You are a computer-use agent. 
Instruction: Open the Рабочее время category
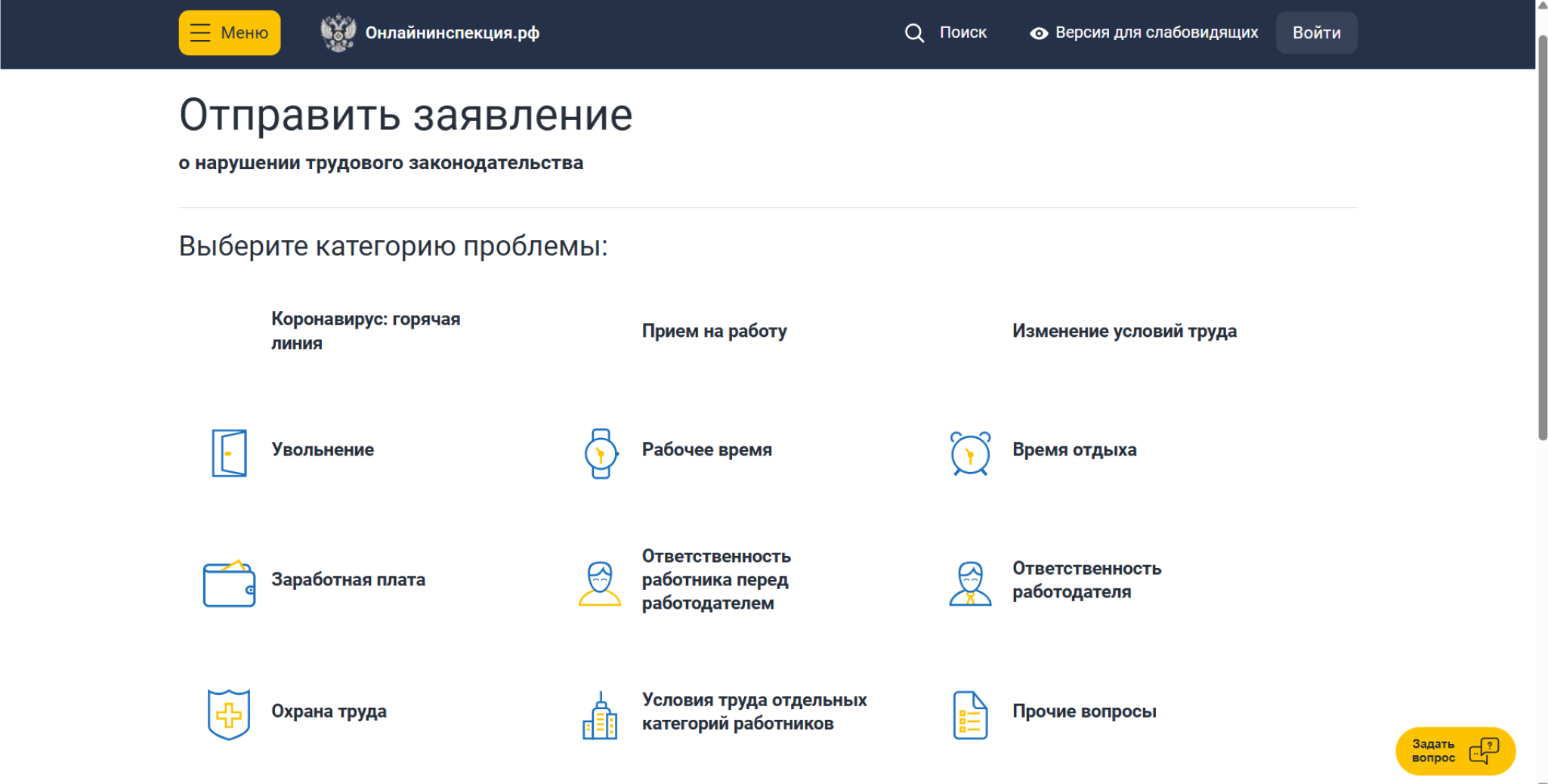pyautogui.click(x=707, y=449)
